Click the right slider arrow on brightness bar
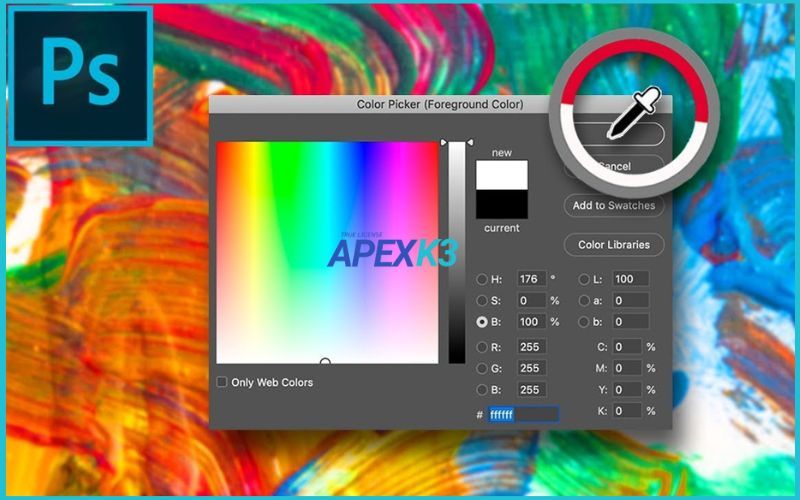Viewport: 800px width, 500px height. click(470, 142)
